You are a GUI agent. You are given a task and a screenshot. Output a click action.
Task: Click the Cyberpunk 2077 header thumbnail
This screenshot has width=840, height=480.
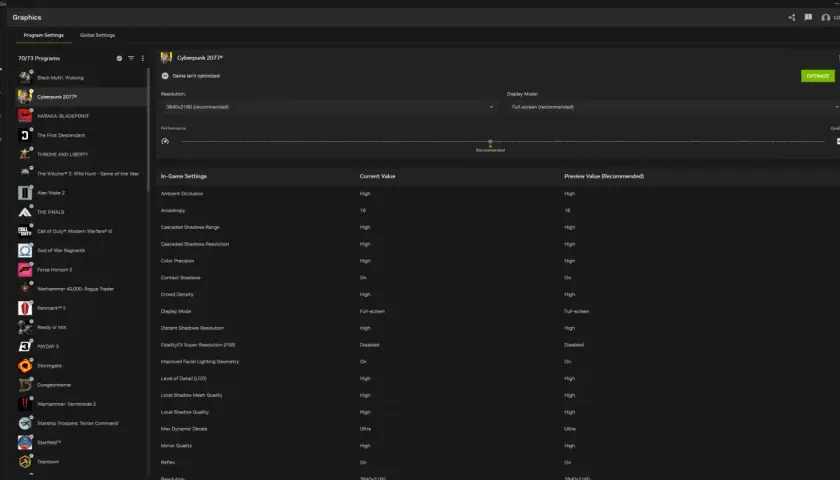tap(166, 57)
